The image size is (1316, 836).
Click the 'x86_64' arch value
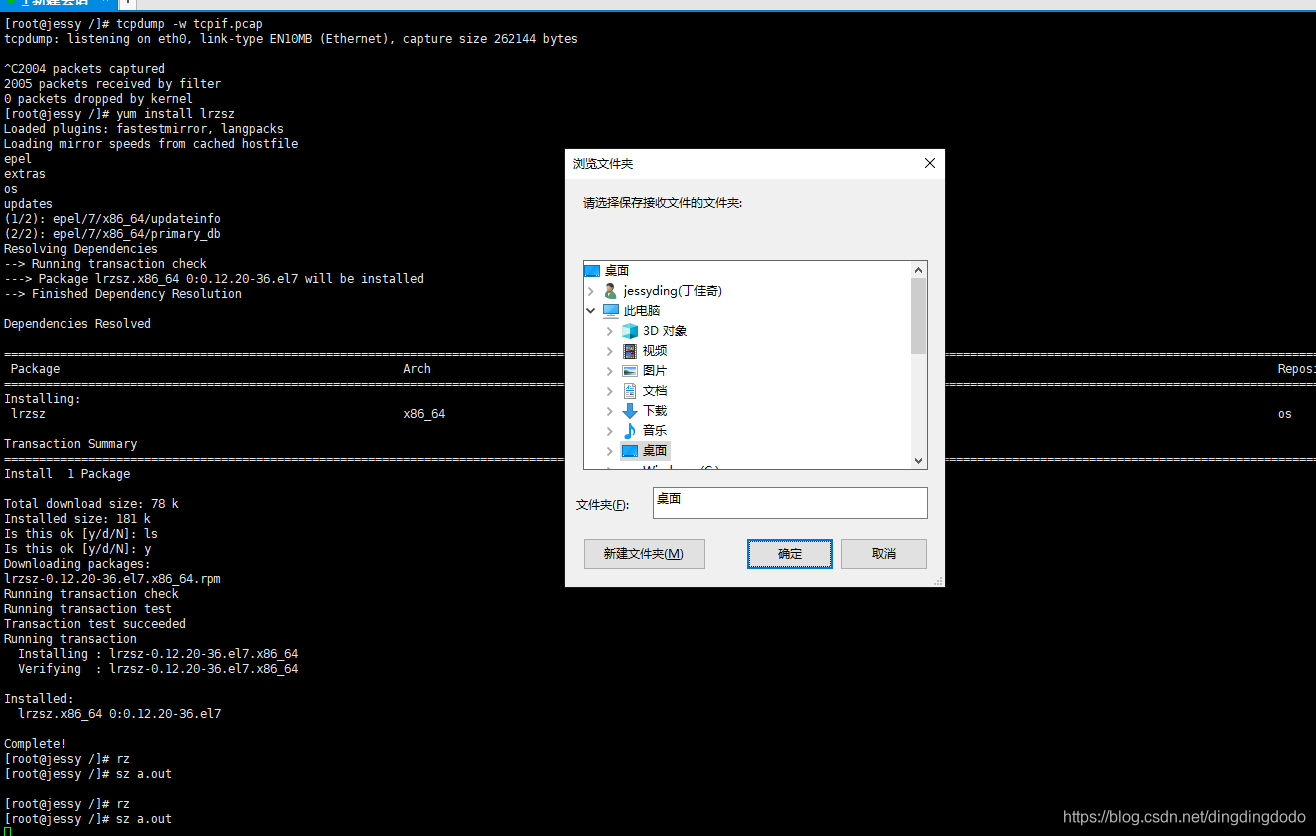point(424,414)
